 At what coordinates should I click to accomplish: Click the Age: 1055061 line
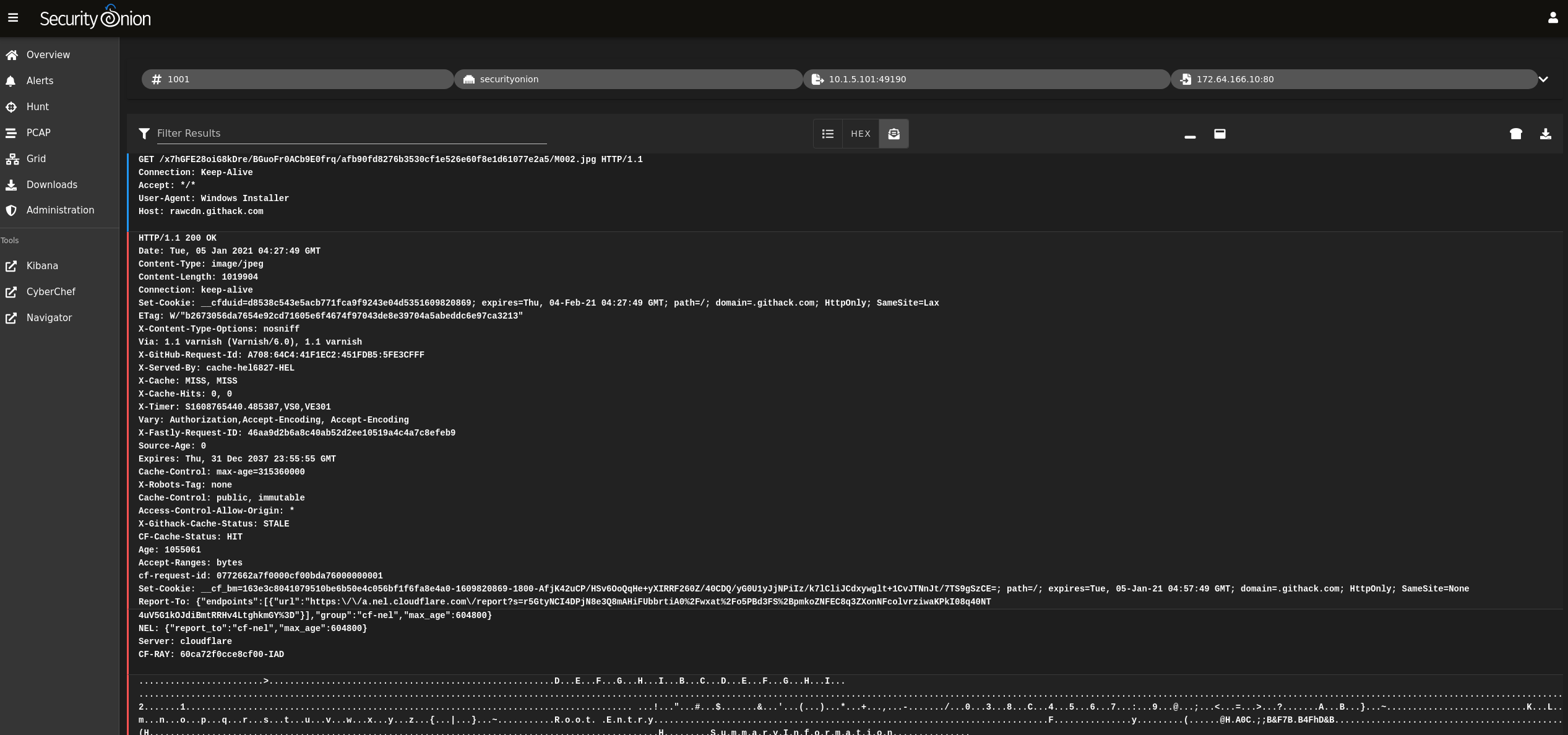170,550
